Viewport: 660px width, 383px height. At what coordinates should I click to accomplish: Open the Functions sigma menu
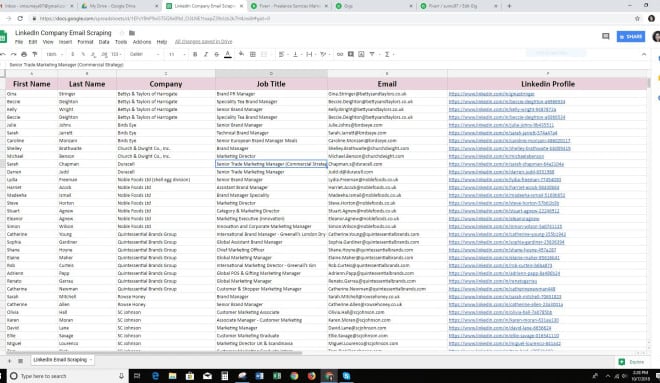[387, 54]
